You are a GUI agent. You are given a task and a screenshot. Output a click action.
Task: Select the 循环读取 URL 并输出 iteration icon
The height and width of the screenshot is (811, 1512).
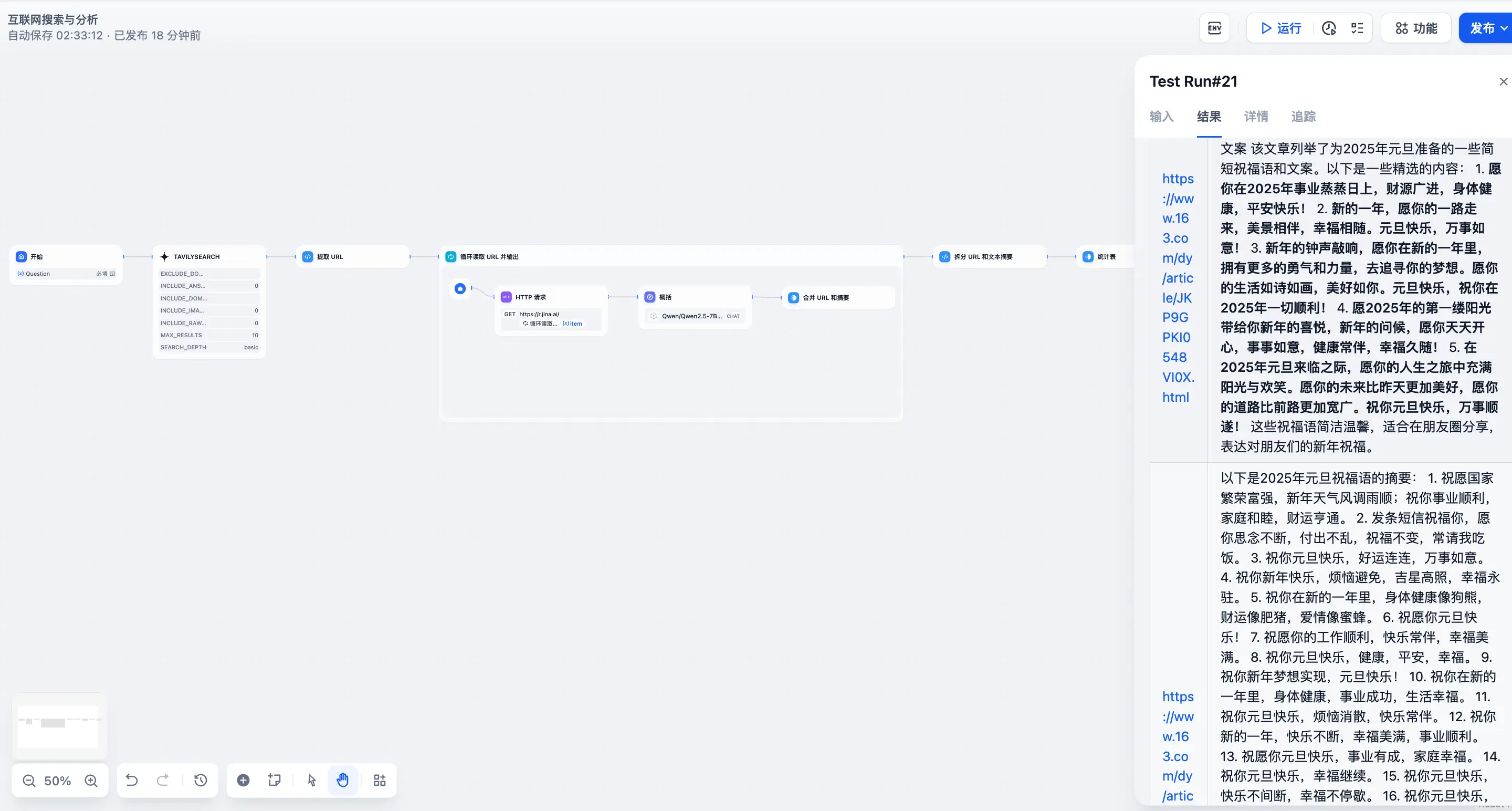451,257
